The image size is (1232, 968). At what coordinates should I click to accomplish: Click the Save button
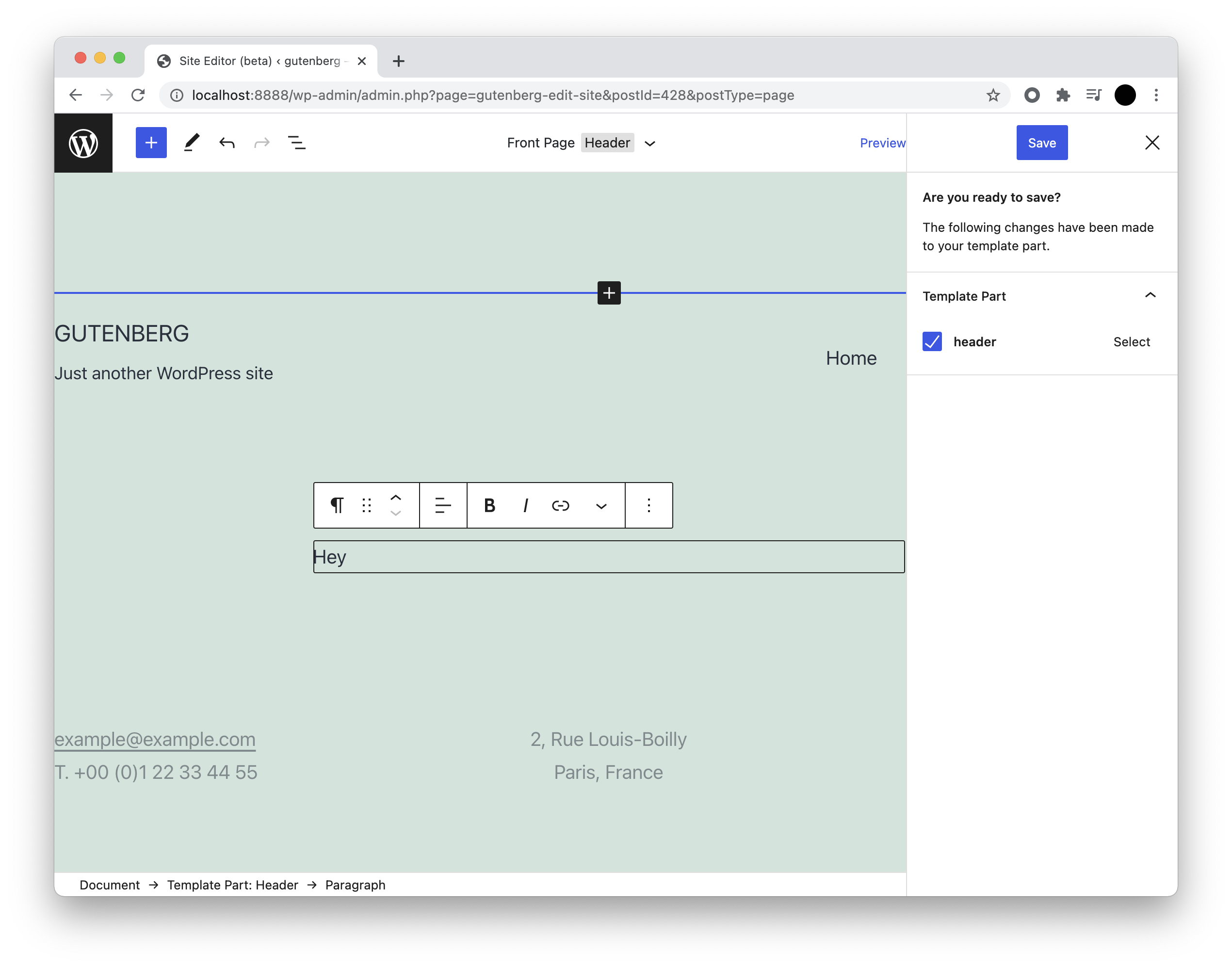(x=1041, y=143)
